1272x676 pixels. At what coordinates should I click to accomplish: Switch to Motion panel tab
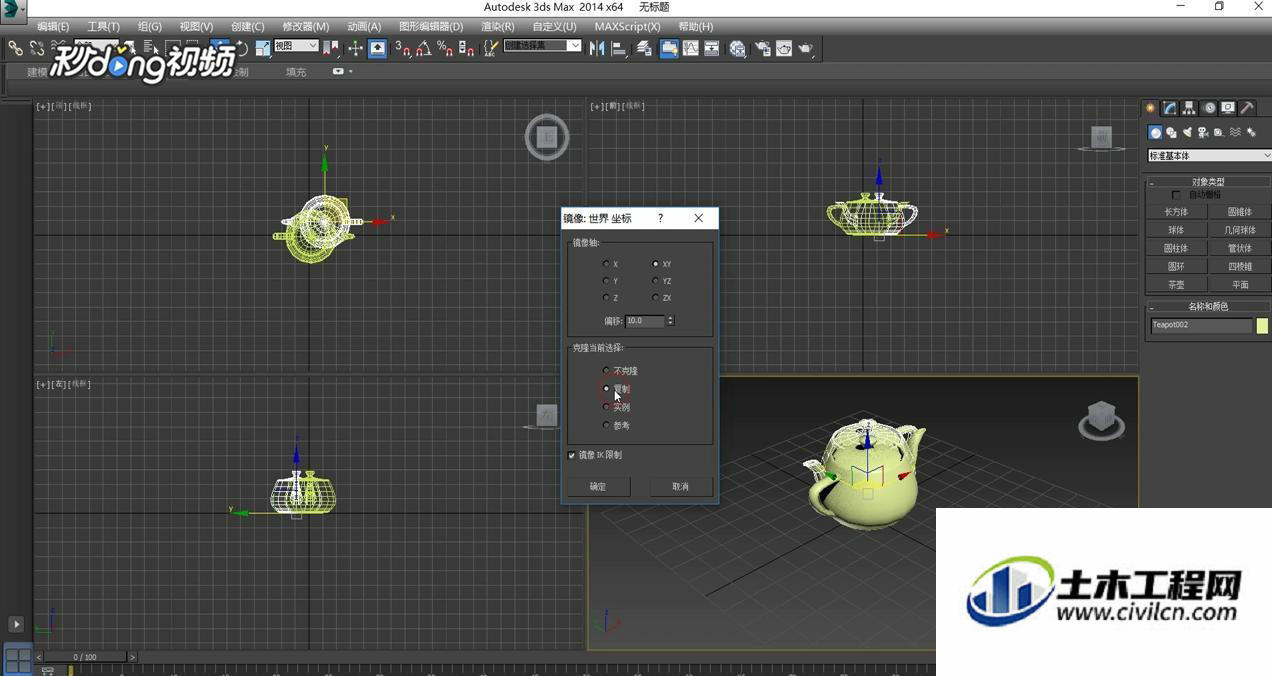click(x=1210, y=108)
